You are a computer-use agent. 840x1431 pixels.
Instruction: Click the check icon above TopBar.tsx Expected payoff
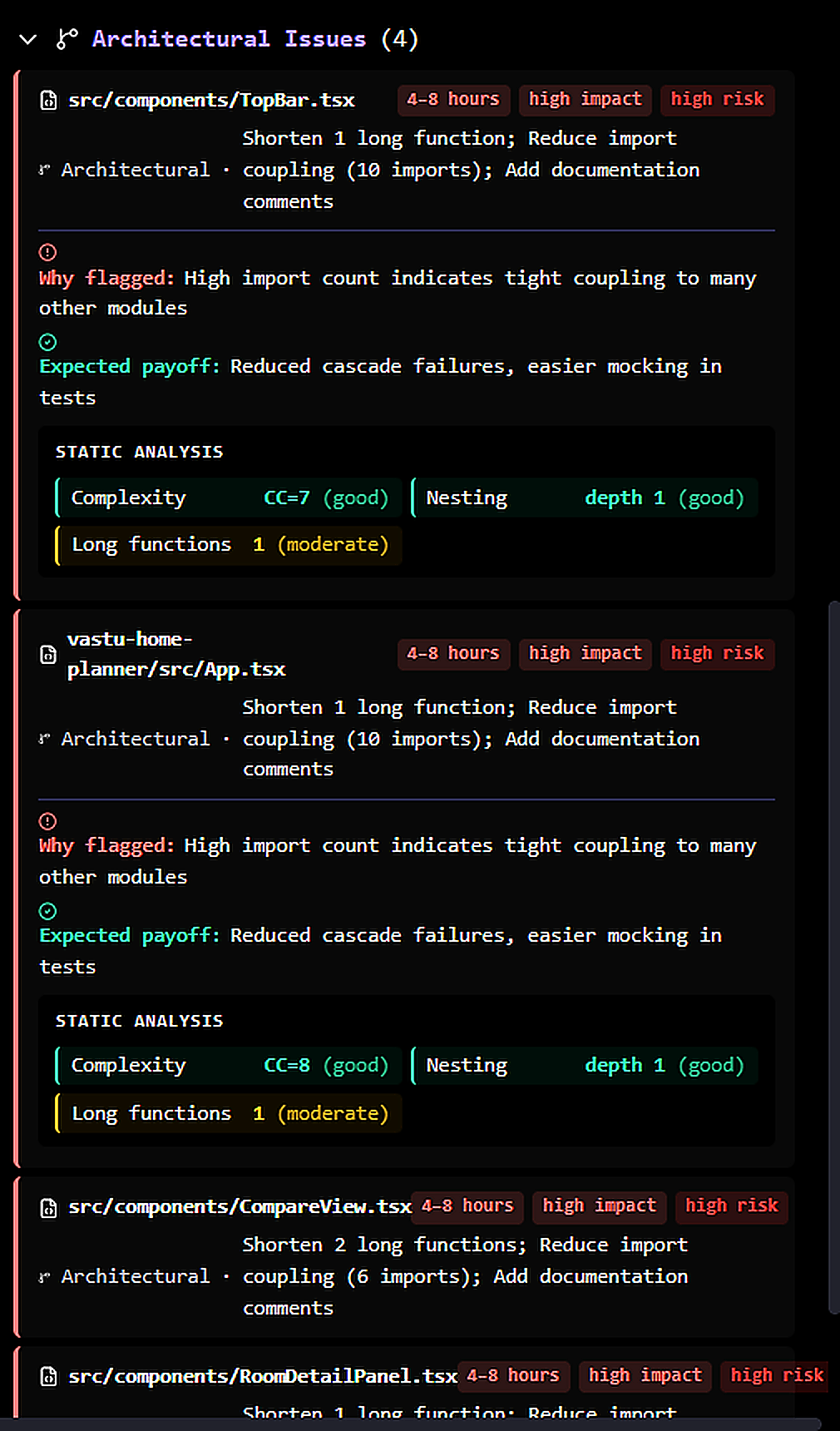coord(48,342)
